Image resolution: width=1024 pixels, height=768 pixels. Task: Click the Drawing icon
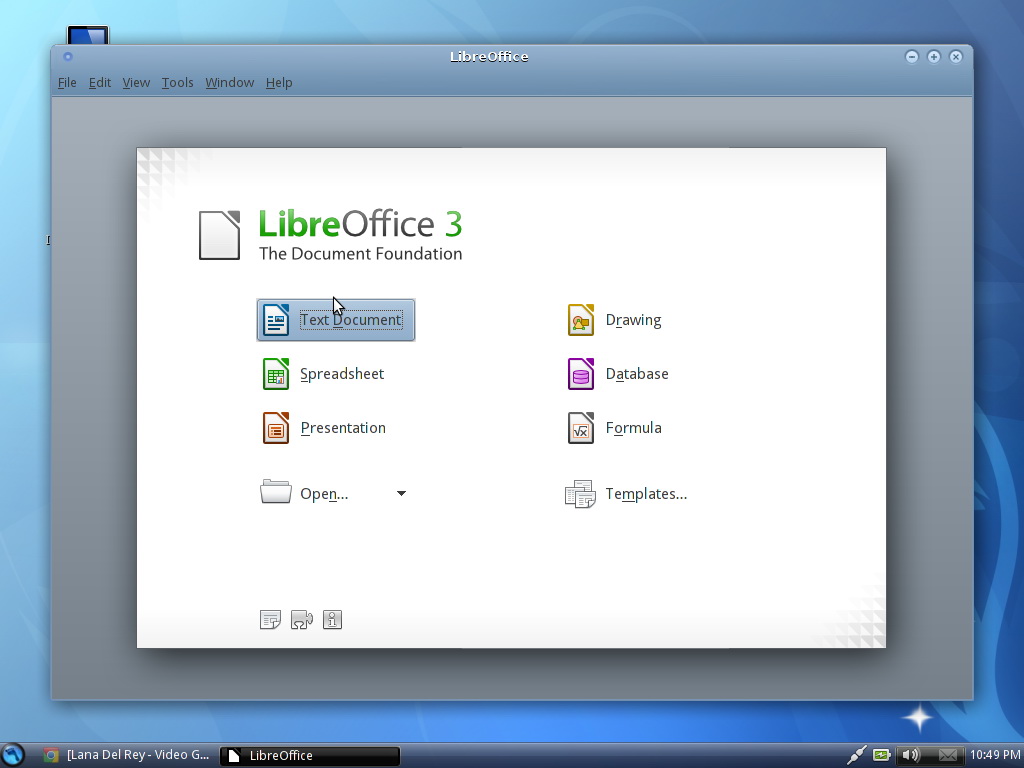(581, 320)
